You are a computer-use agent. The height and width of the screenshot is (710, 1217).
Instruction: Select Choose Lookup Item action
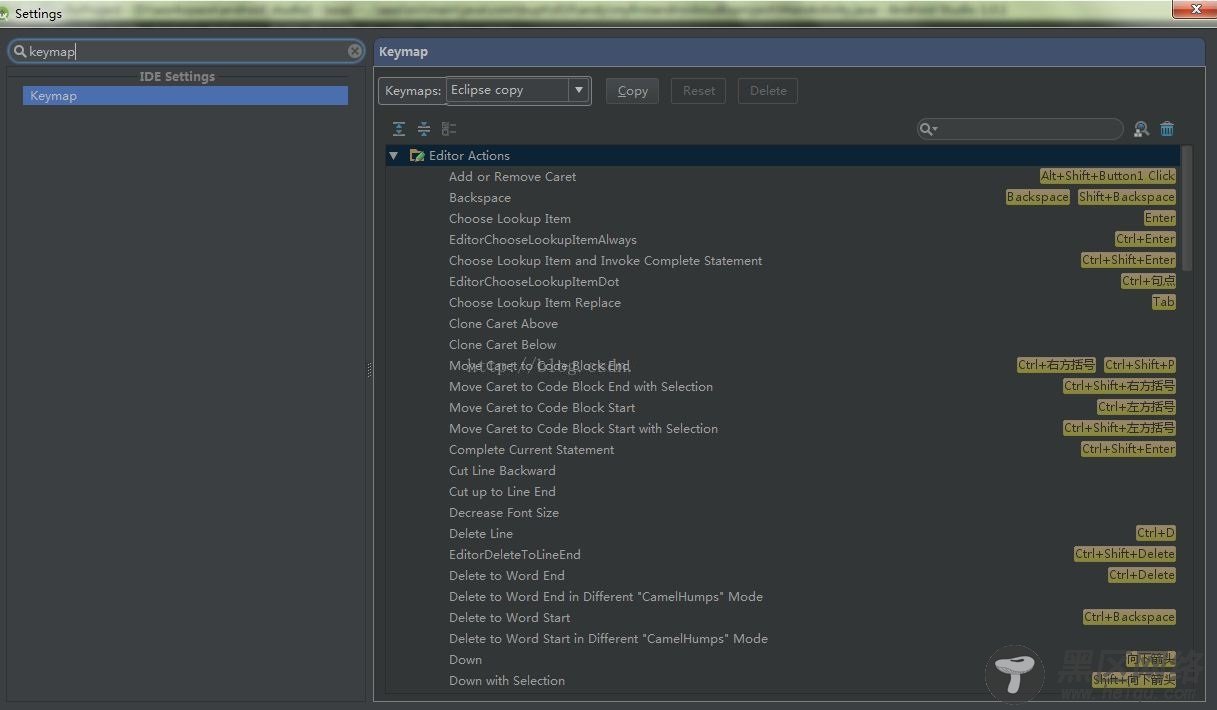pyautogui.click(x=510, y=219)
